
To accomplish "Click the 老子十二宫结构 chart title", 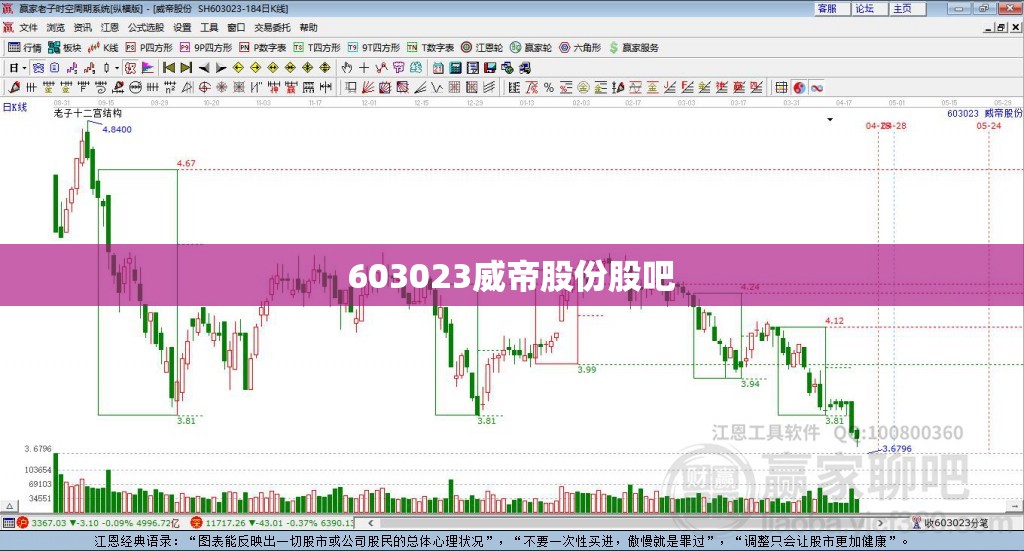I will click(x=87, y=113).
